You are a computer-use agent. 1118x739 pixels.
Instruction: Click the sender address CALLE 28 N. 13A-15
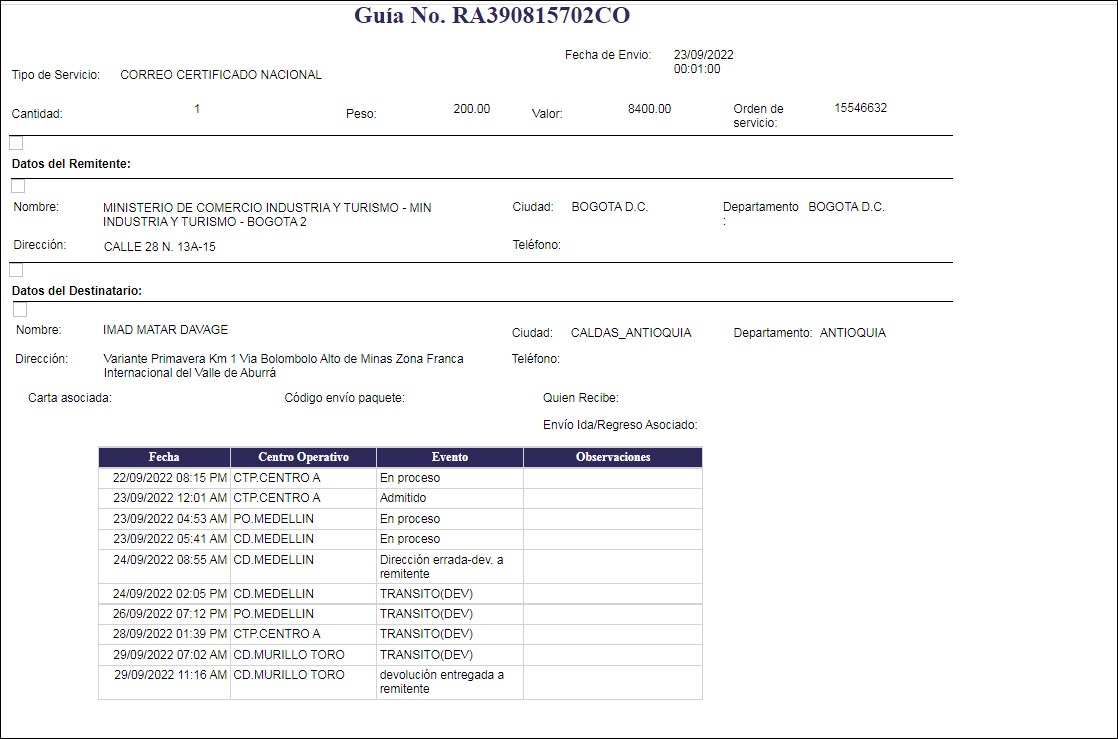click(159, 247)
